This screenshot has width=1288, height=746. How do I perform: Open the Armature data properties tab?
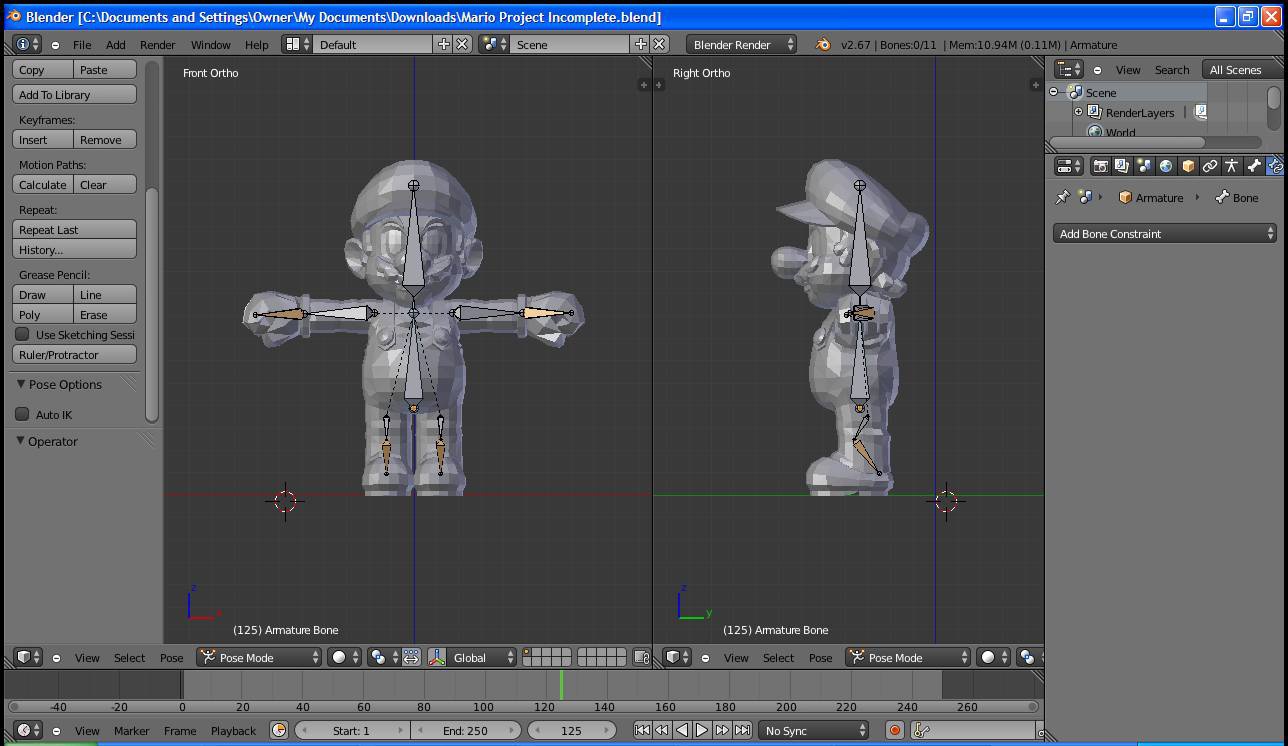pos(1232,166)
